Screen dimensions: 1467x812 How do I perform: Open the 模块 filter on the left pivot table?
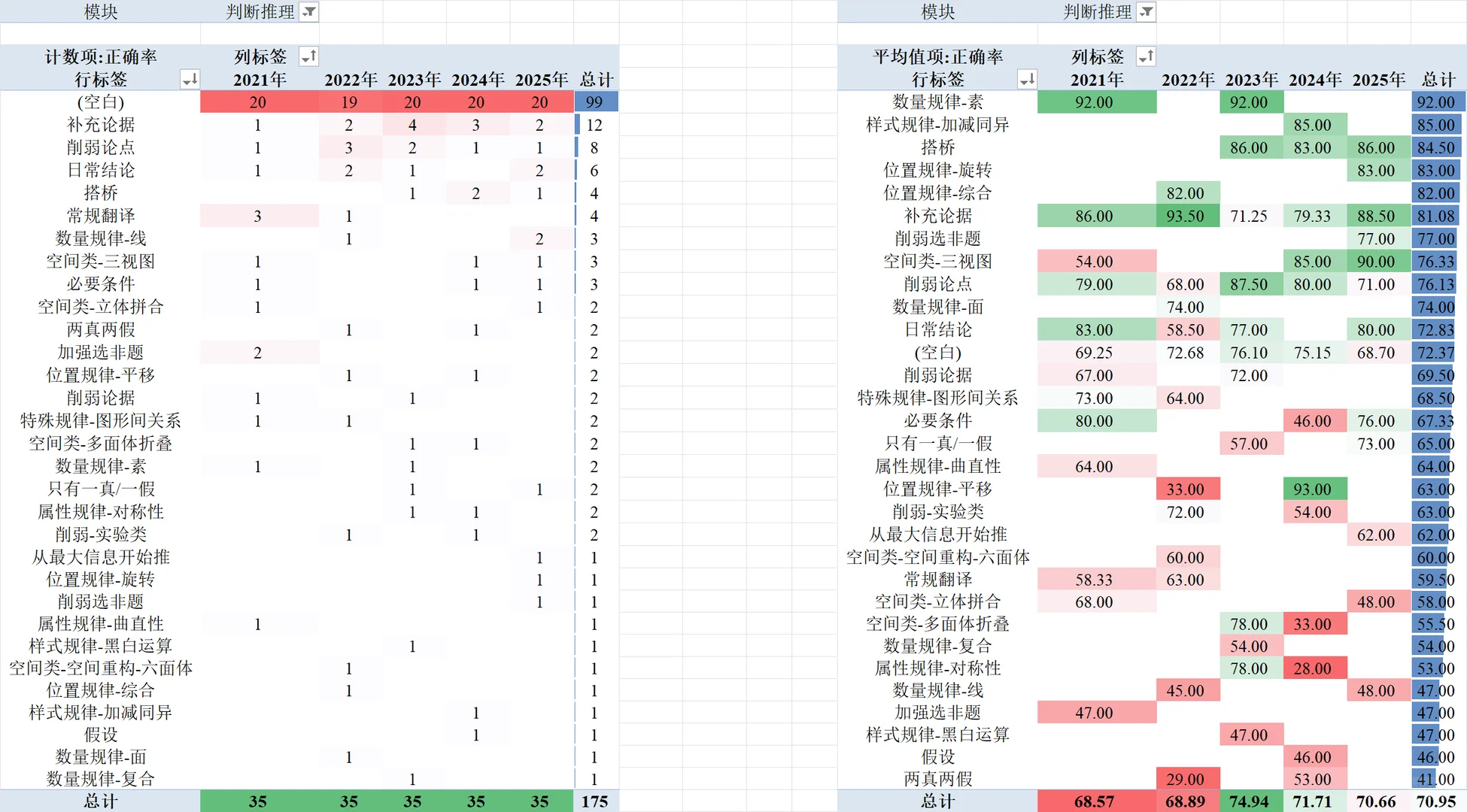click(x=308, y=12)
